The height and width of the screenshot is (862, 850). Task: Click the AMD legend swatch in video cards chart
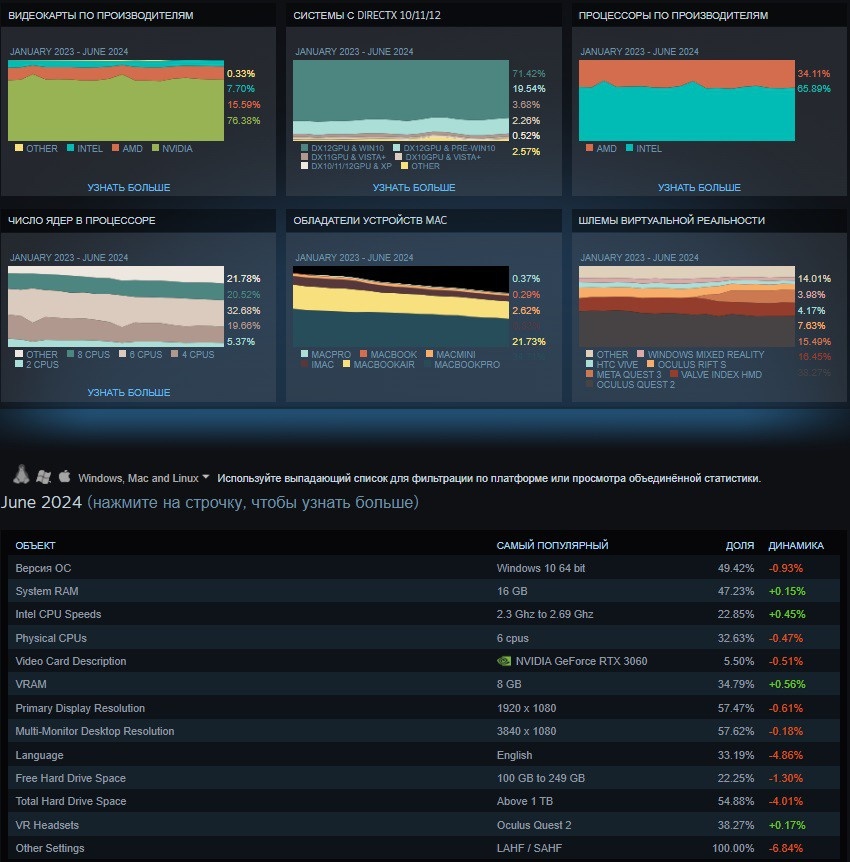click(115, 148)
